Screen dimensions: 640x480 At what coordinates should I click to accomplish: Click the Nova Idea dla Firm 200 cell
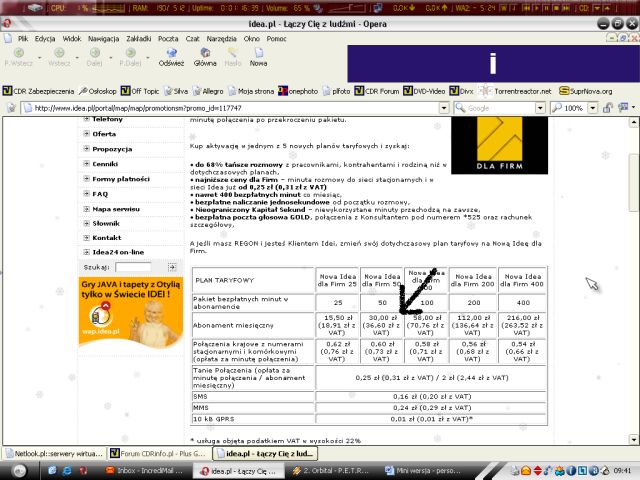coord(473,280)
